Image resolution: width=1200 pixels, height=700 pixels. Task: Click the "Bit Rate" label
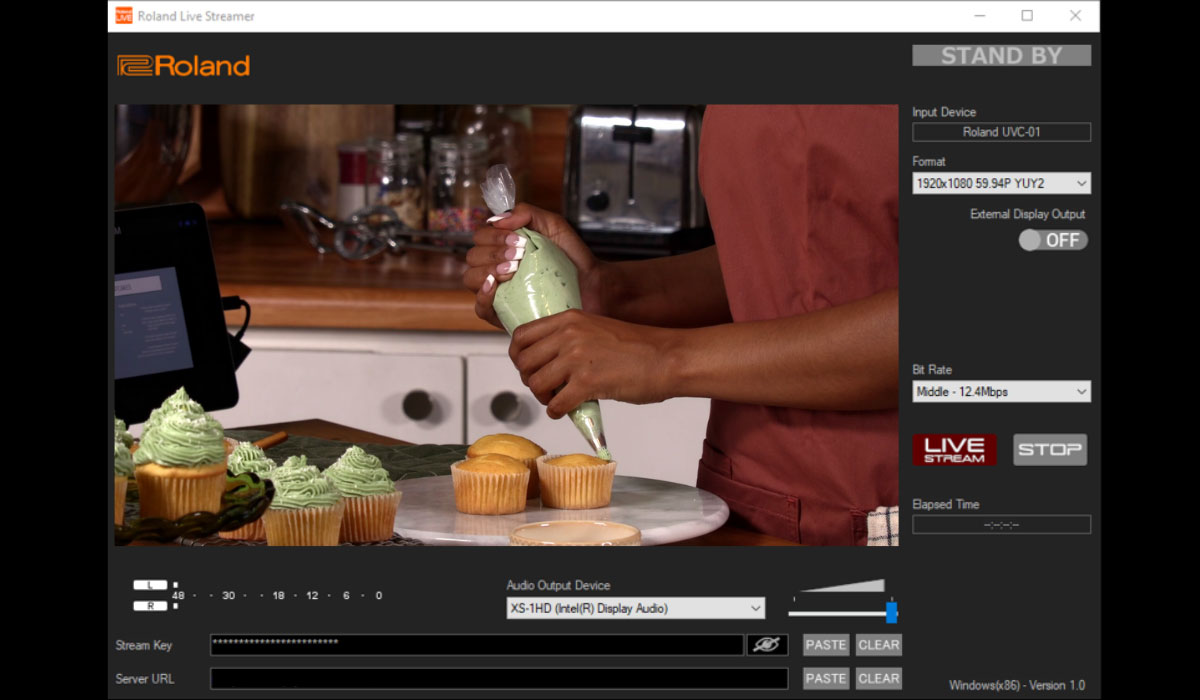point(932,370)
